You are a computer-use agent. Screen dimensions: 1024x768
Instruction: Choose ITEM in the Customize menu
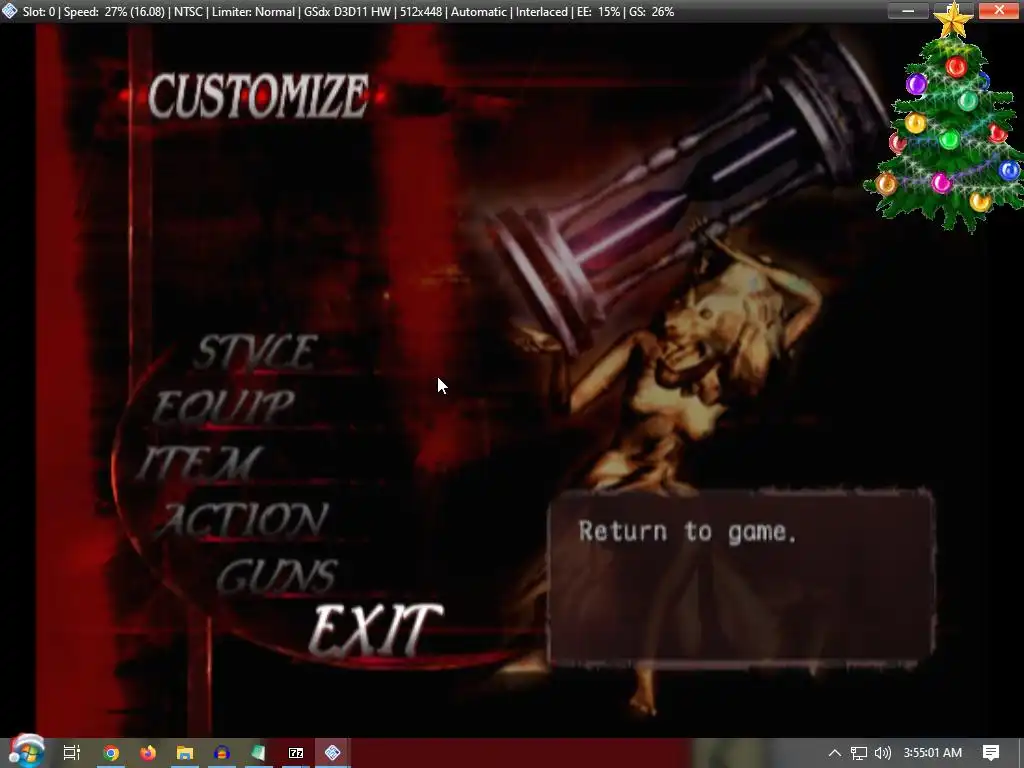pos(199,463)
